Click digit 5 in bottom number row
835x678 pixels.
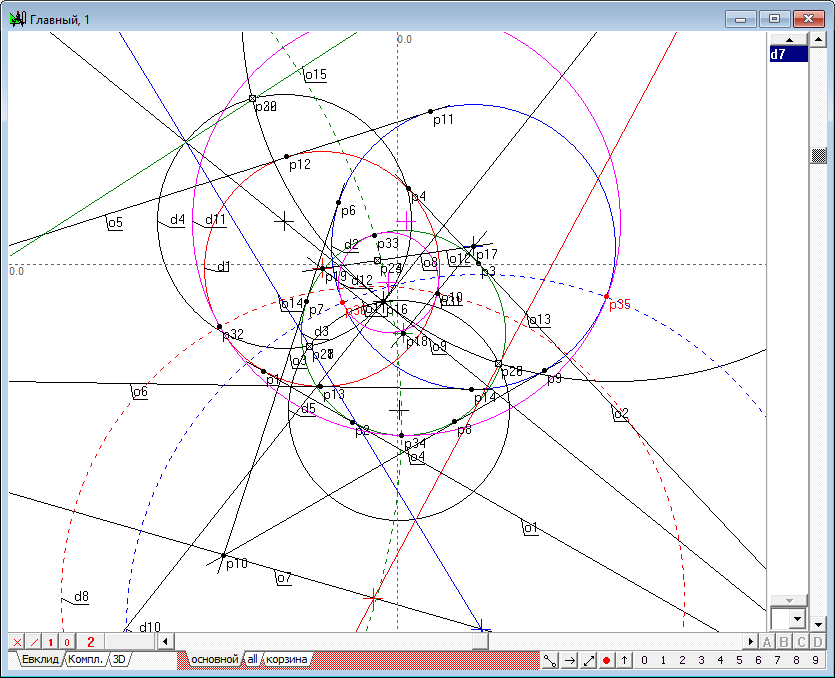[x=739, y=660]
